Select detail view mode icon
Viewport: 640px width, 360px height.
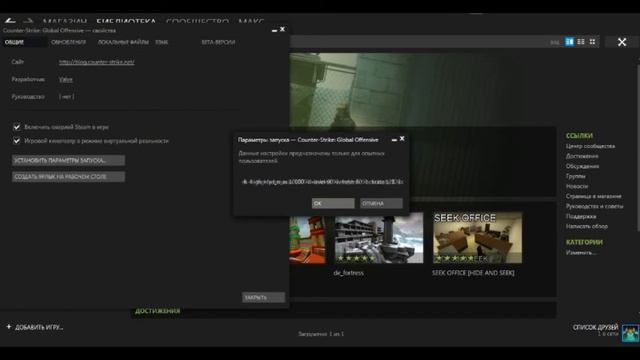[x=569, y=42]
